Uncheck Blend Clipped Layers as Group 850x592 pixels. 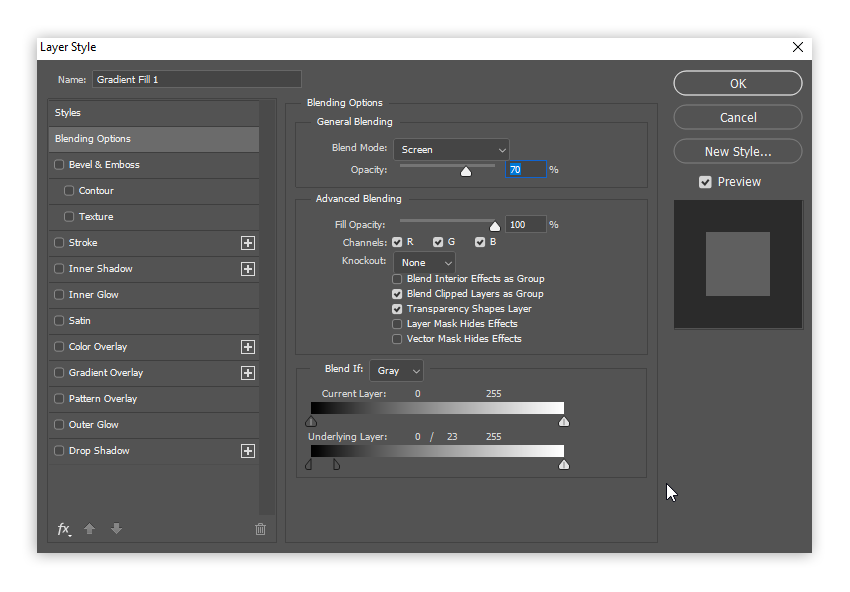397,294
